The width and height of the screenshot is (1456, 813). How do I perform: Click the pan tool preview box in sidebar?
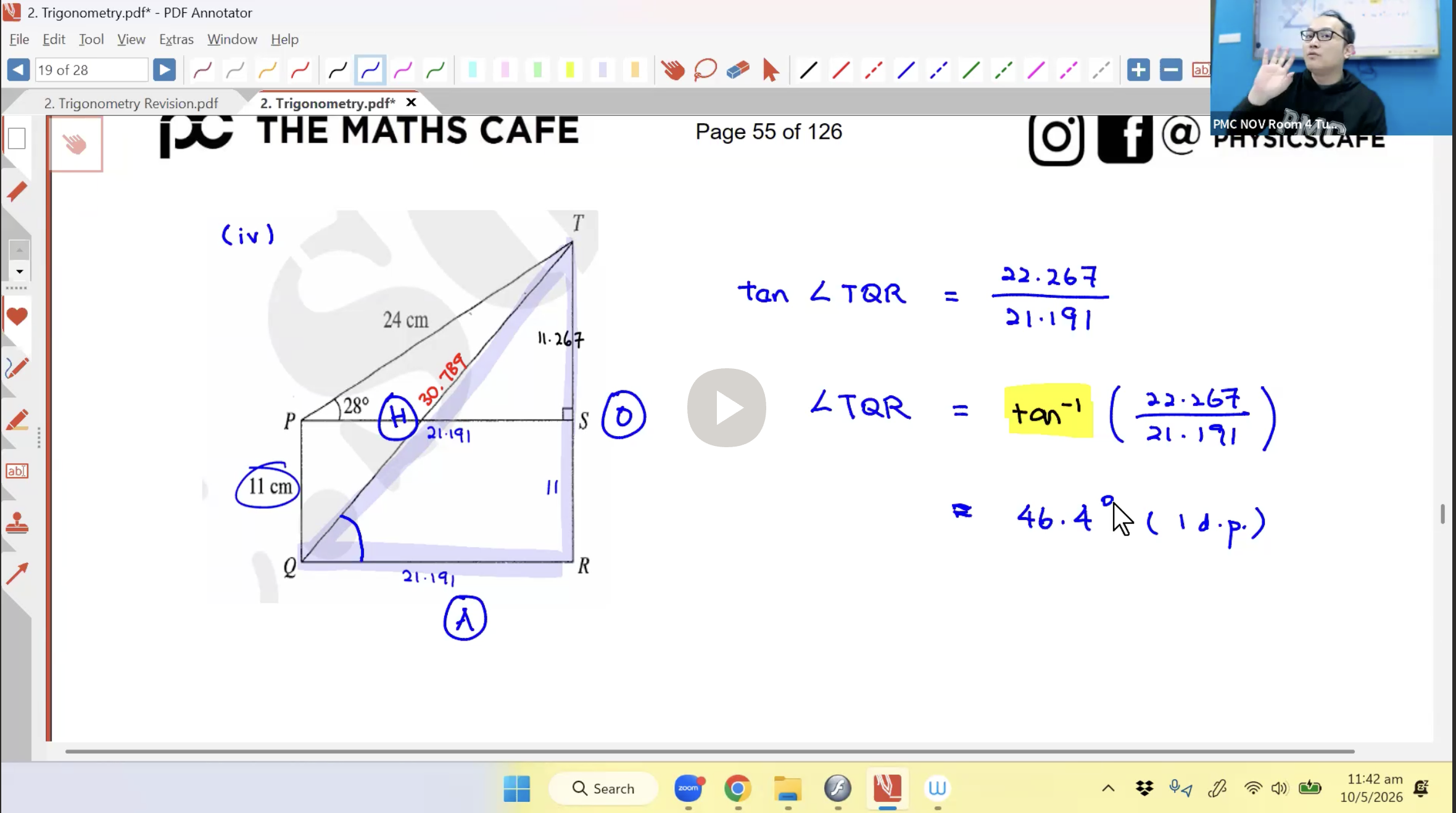75,144
